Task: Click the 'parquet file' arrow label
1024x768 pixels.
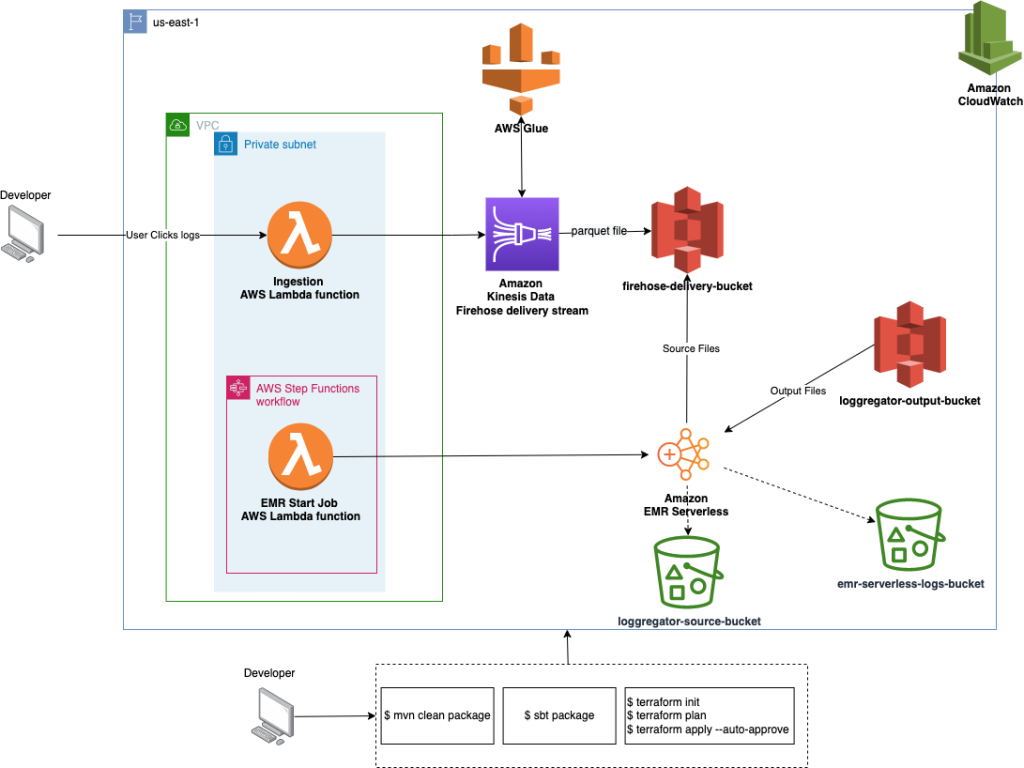Action: point(599,231)
